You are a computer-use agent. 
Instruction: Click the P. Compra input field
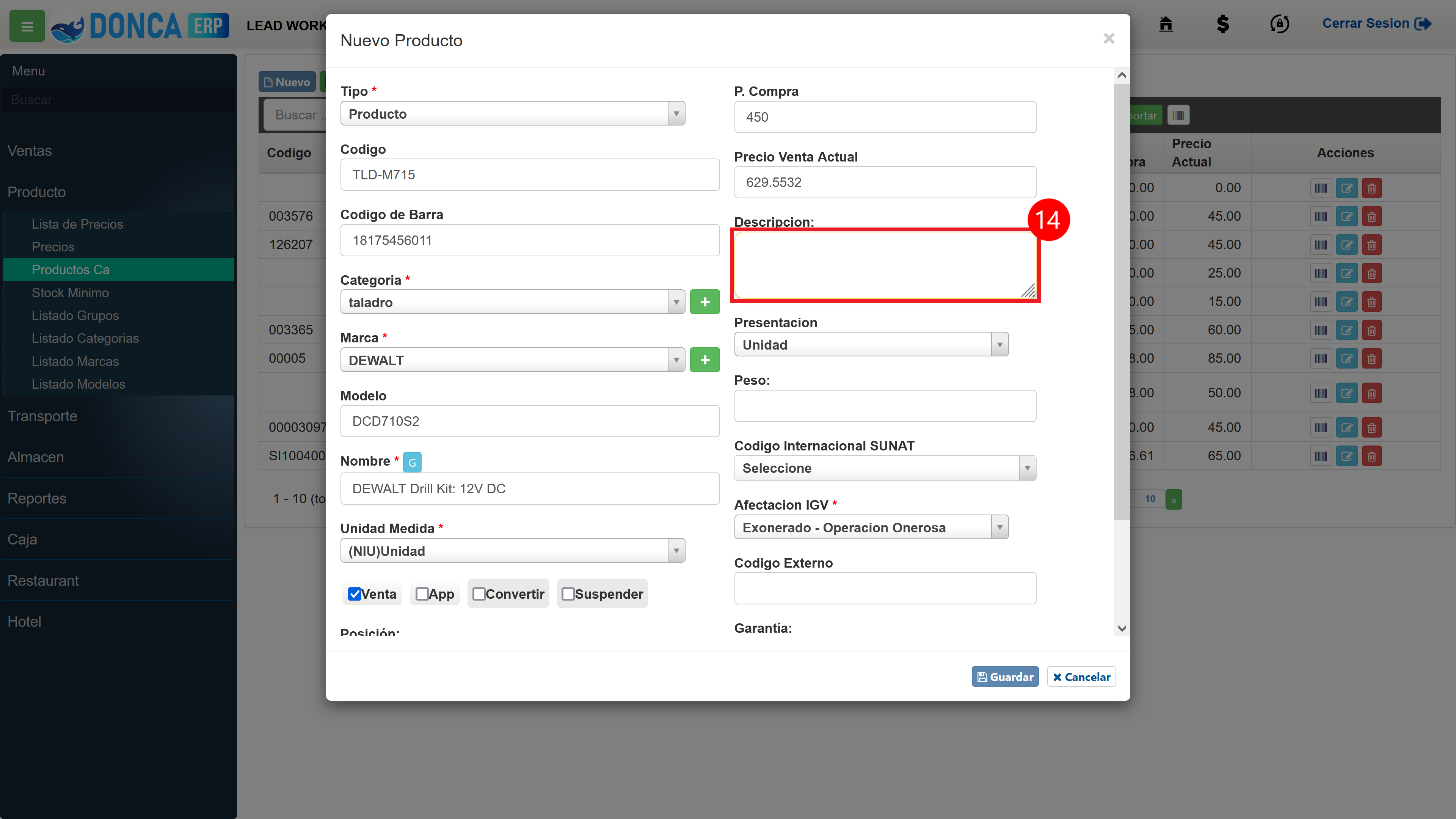[885, 117]
